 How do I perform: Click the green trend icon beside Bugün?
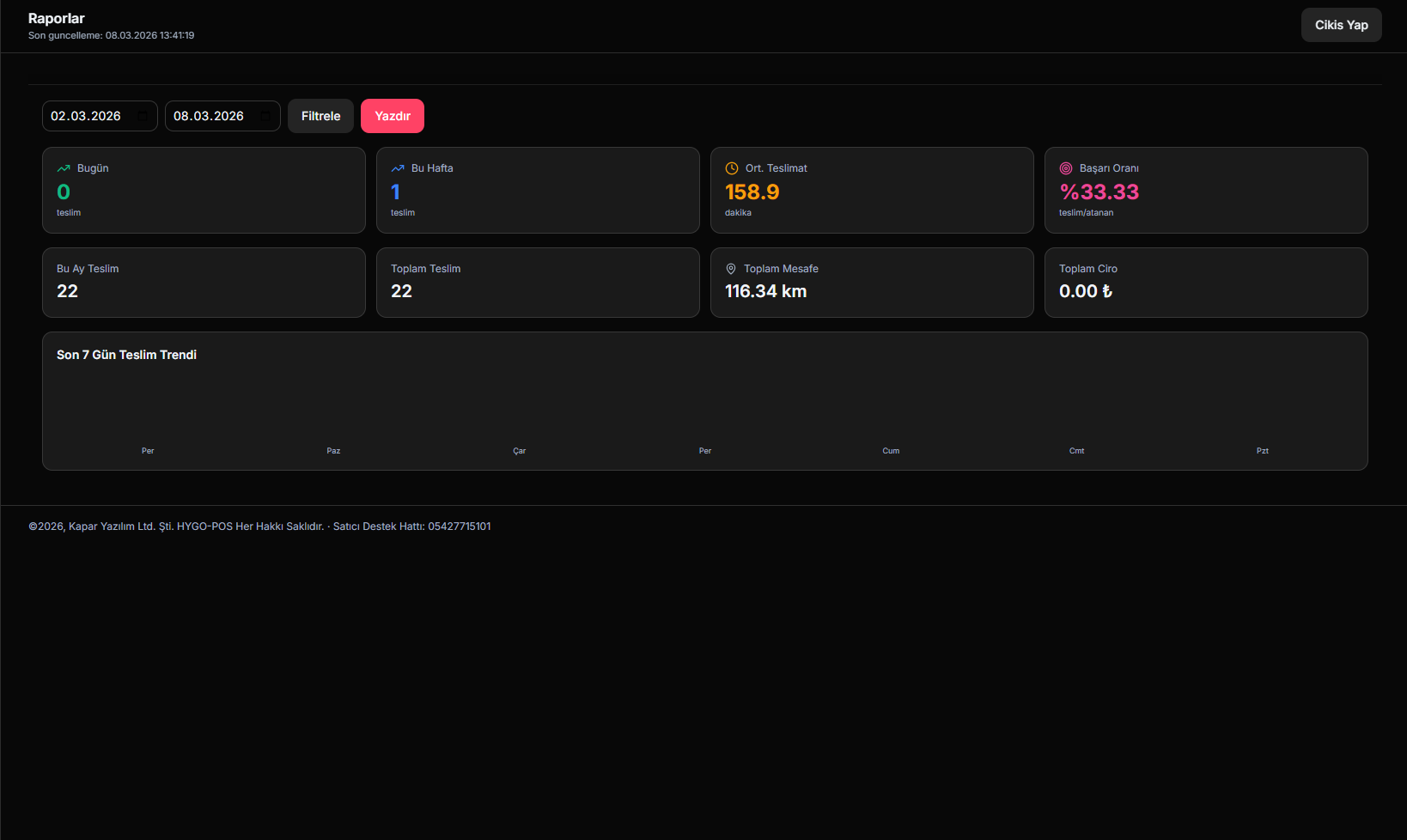pos(64,168)
